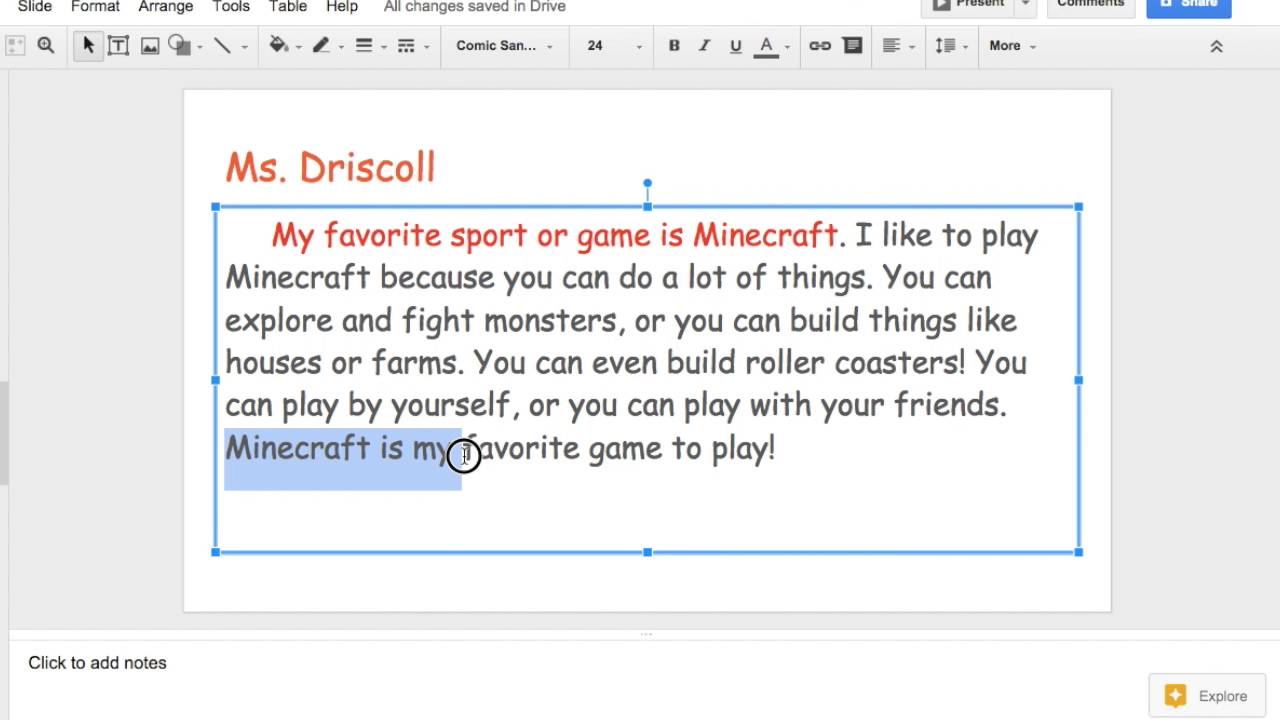Open the Table menu
This screenshot has height=720, width=1280.
point(288,6)
